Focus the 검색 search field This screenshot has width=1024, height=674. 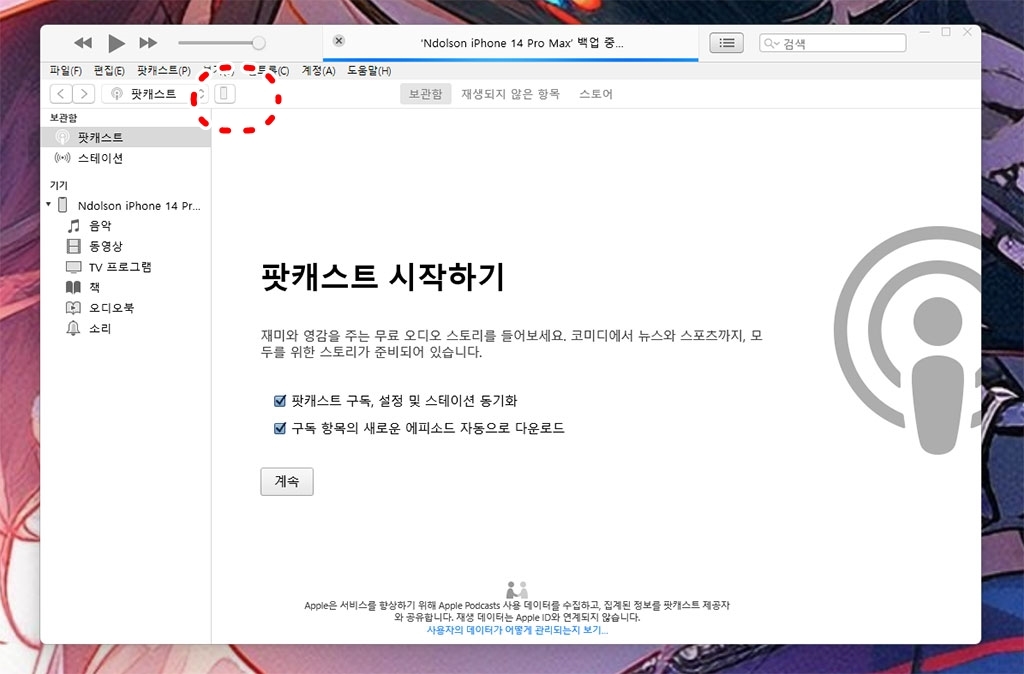[x=833, y=43]
